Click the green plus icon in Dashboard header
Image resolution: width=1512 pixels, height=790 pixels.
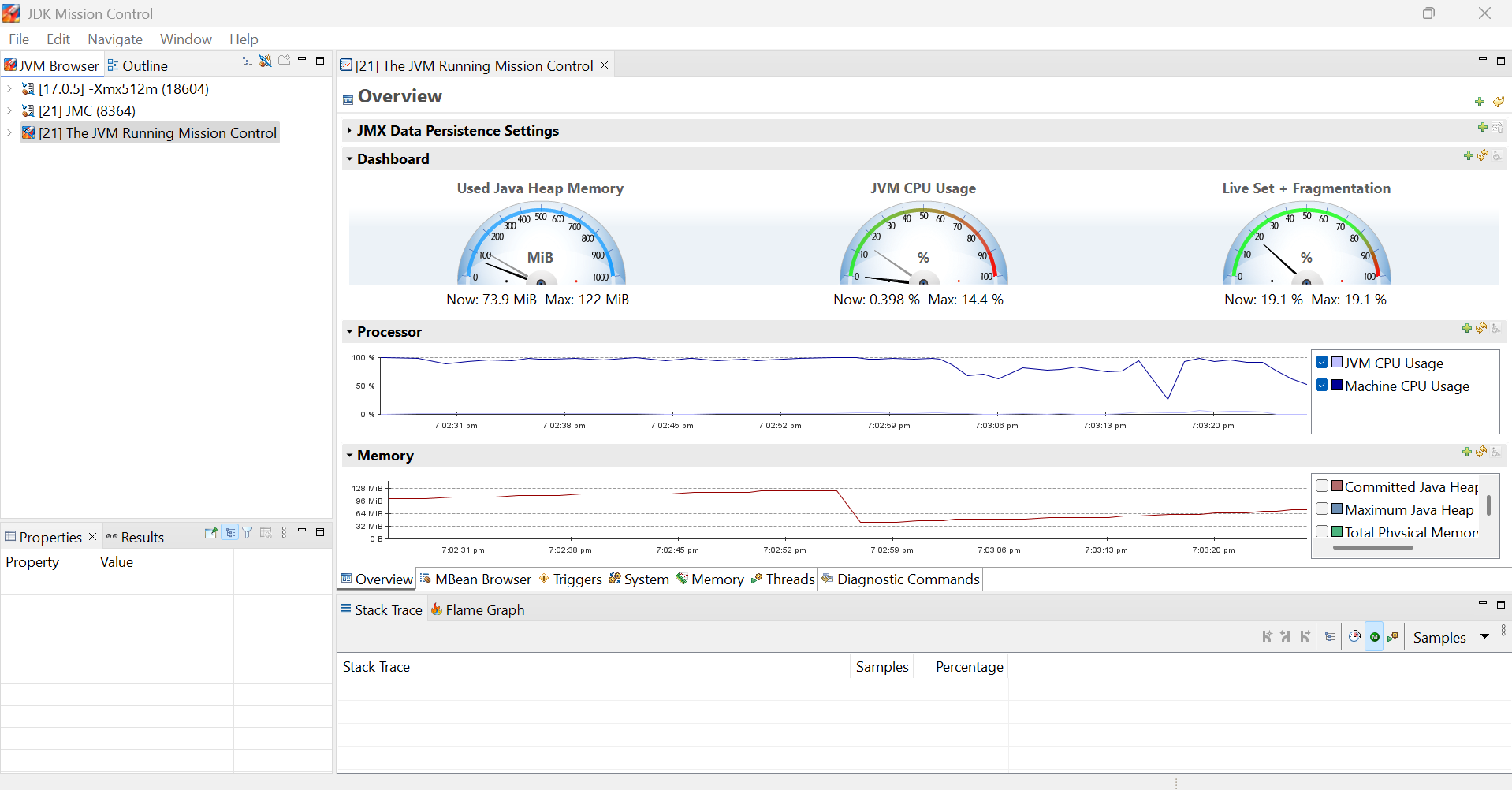[x=1468, y=156]
